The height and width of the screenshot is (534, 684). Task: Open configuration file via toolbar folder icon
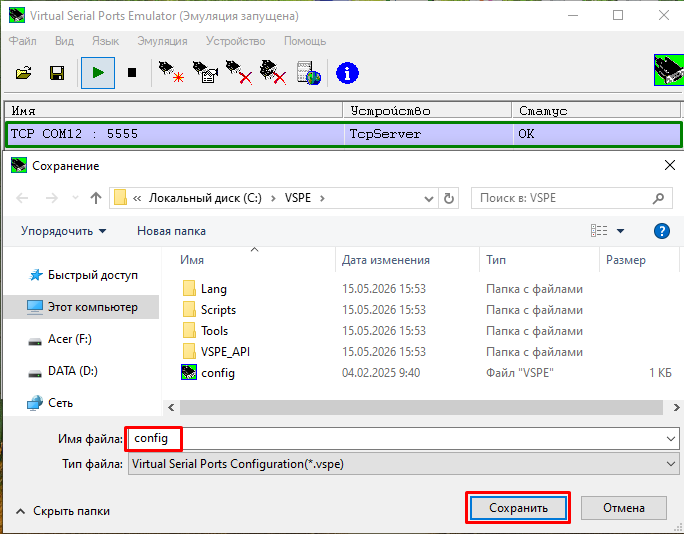(23, 73)
